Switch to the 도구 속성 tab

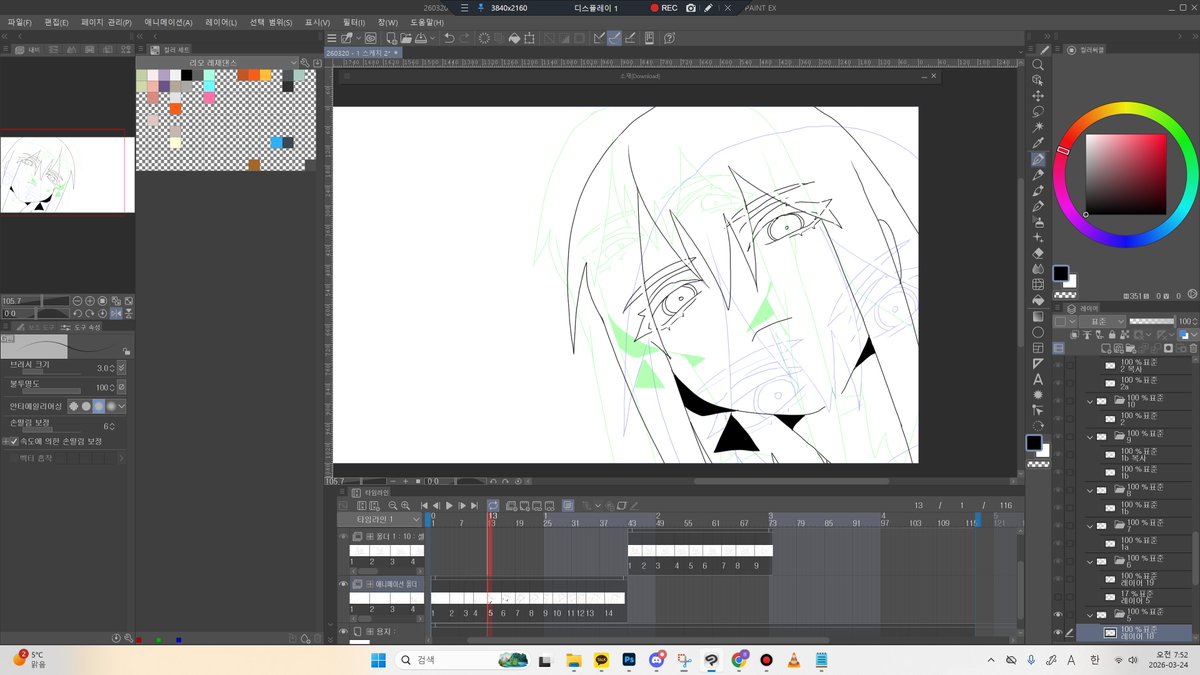[82, 327]
